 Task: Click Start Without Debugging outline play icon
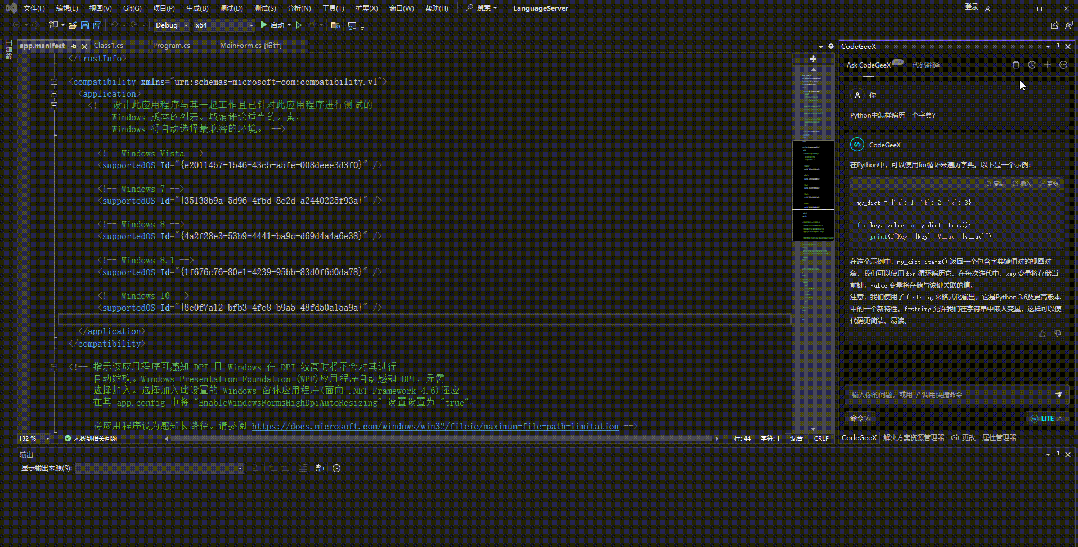(x=297, y=24)
